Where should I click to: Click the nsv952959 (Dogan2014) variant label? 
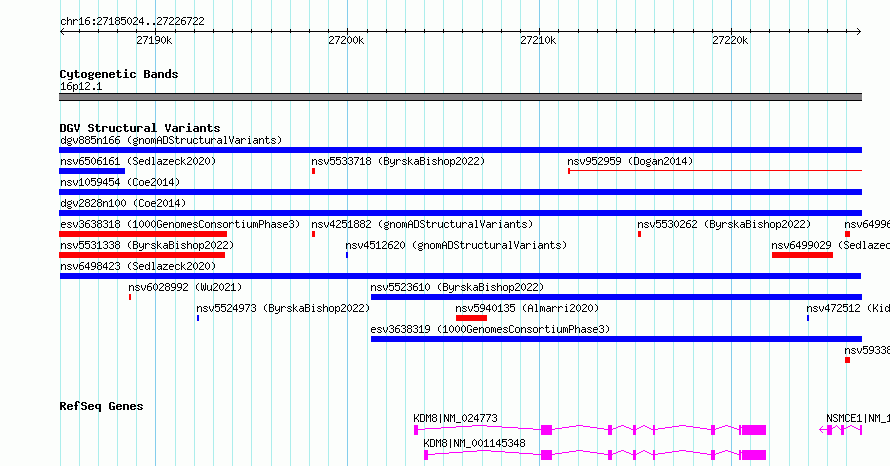pos(630,161)
